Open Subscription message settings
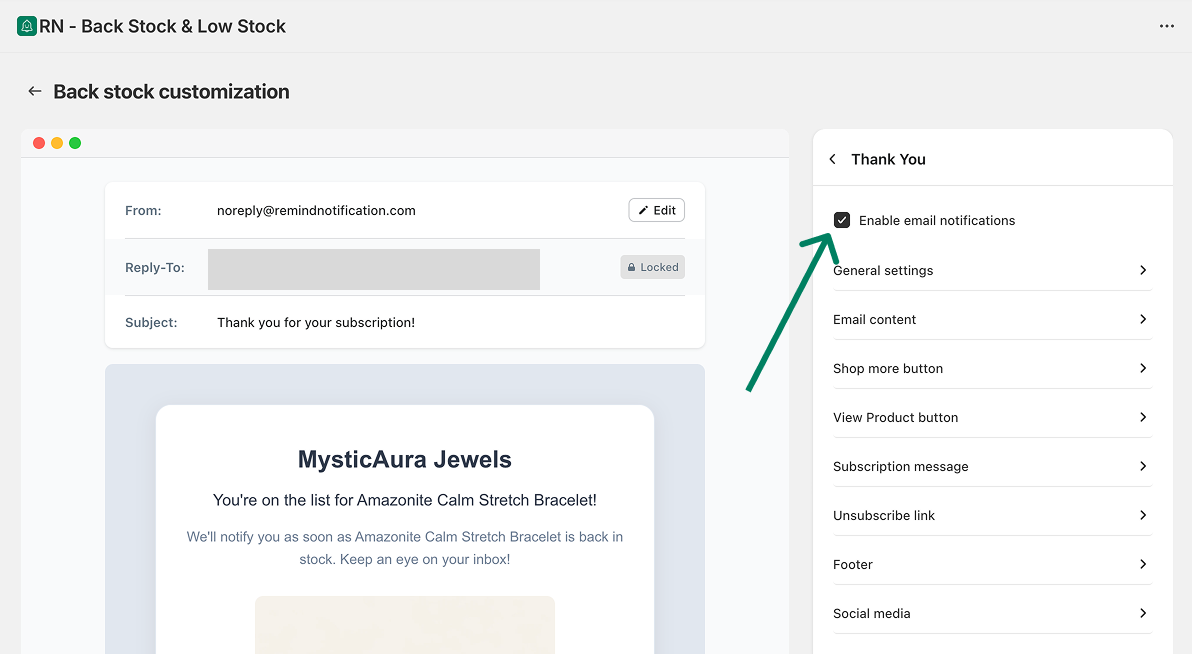The height and width of the screenshot is (654, 1192). click(991, 466)
